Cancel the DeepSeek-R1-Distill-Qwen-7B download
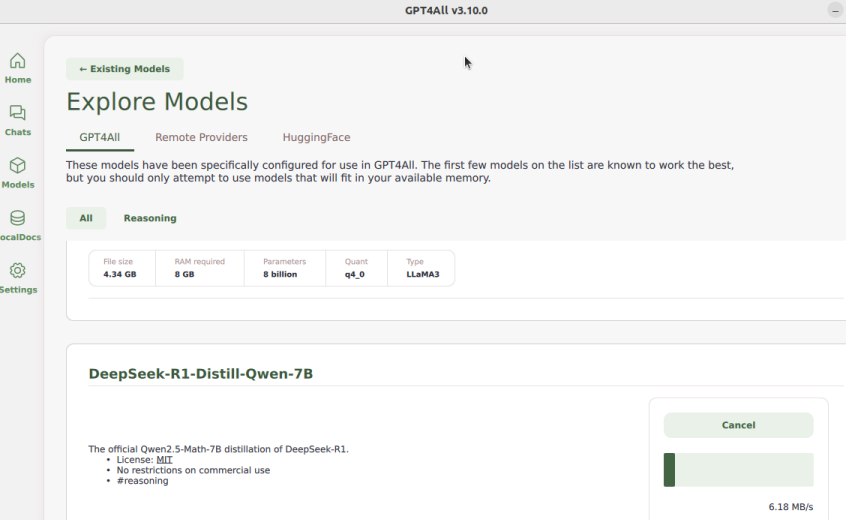Viewport: 846px width, 520px height. pos(738,425)
